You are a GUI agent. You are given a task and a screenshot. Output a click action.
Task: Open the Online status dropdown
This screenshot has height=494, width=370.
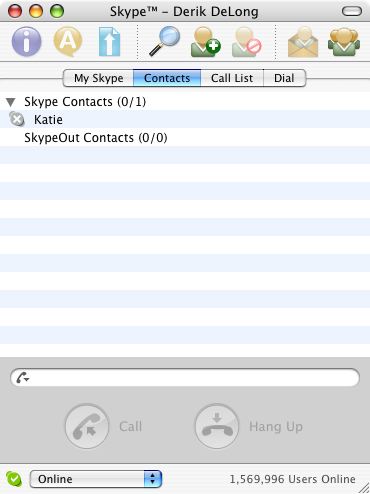[x=96, y=479]
